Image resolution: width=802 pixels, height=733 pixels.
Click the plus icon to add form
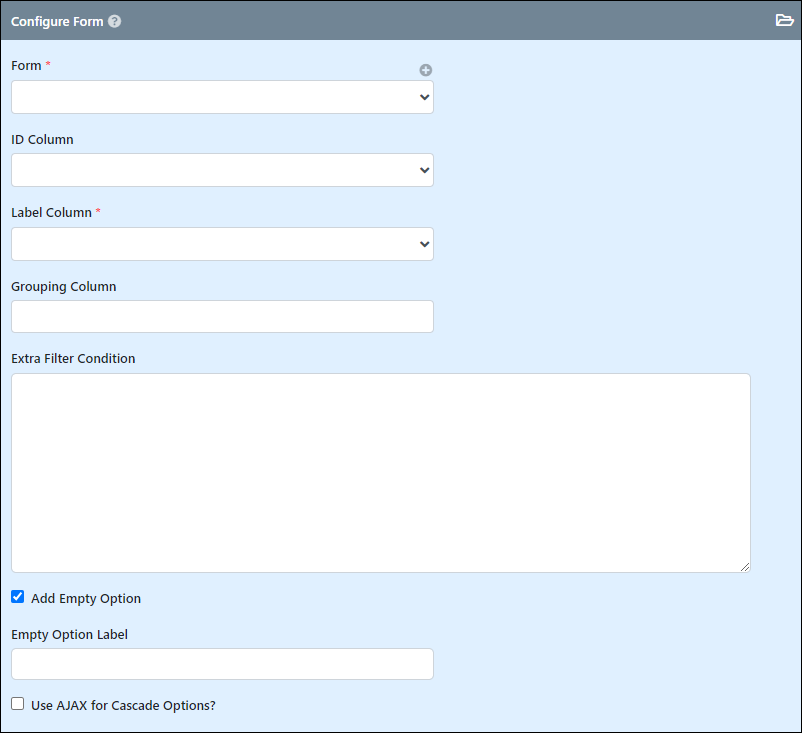click(x=426, y=70)
